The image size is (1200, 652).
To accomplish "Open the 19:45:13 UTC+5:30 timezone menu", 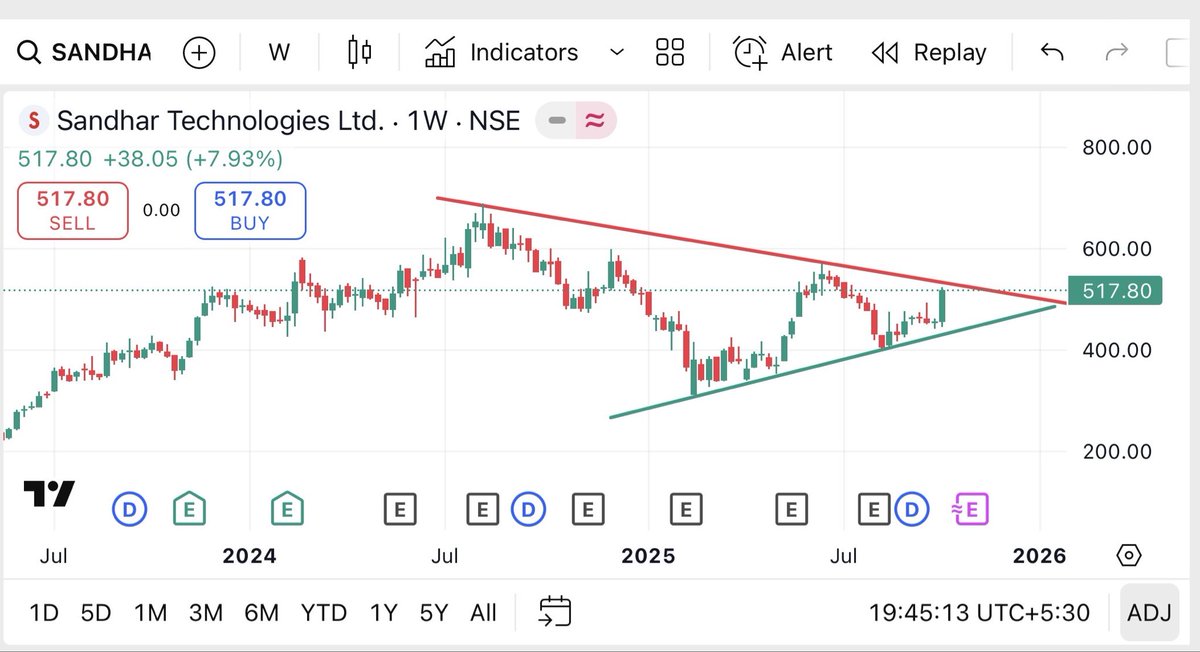I will 979,612.
